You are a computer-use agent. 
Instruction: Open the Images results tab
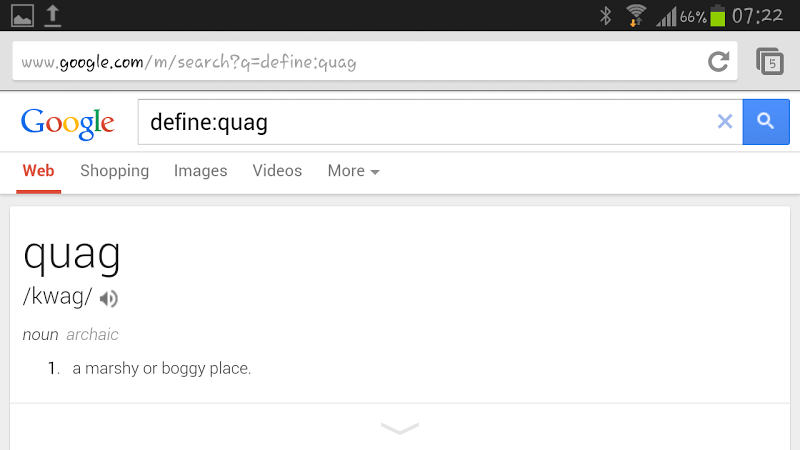coord(200,171)
